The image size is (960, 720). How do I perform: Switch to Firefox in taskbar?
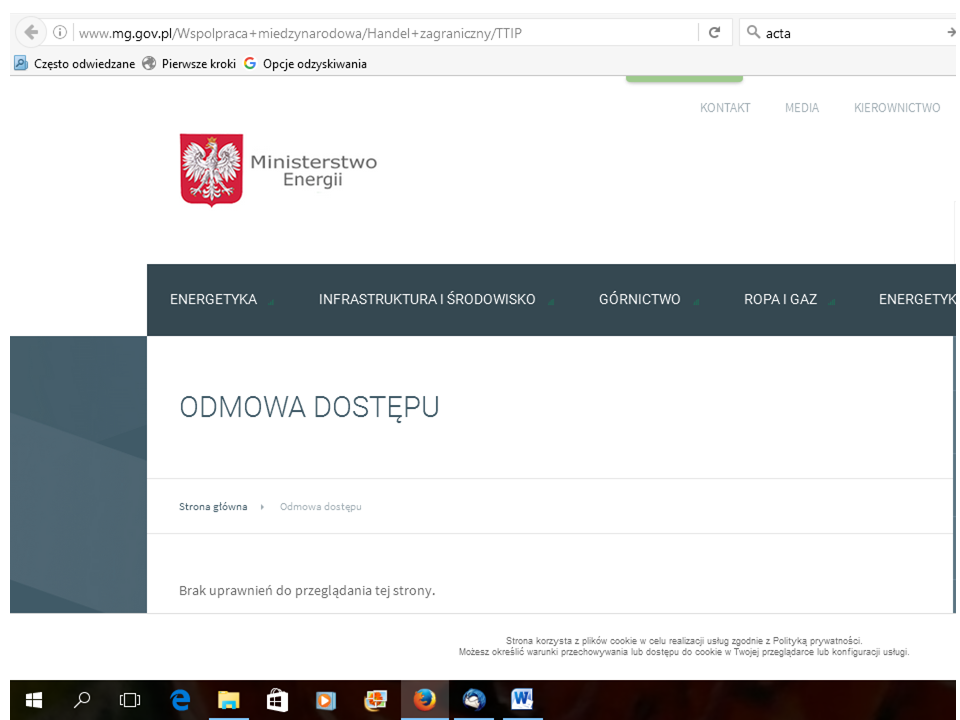(x=424, y=699)
